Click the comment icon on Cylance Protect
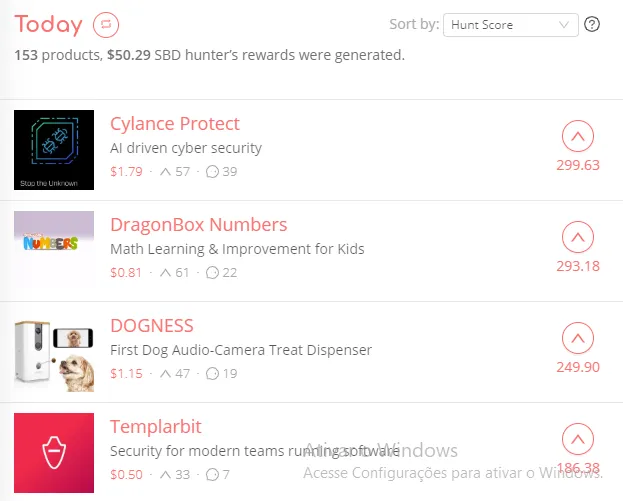The width and height of the screenshot is (623, 501). pyautogui.click(x=212, y=172)
